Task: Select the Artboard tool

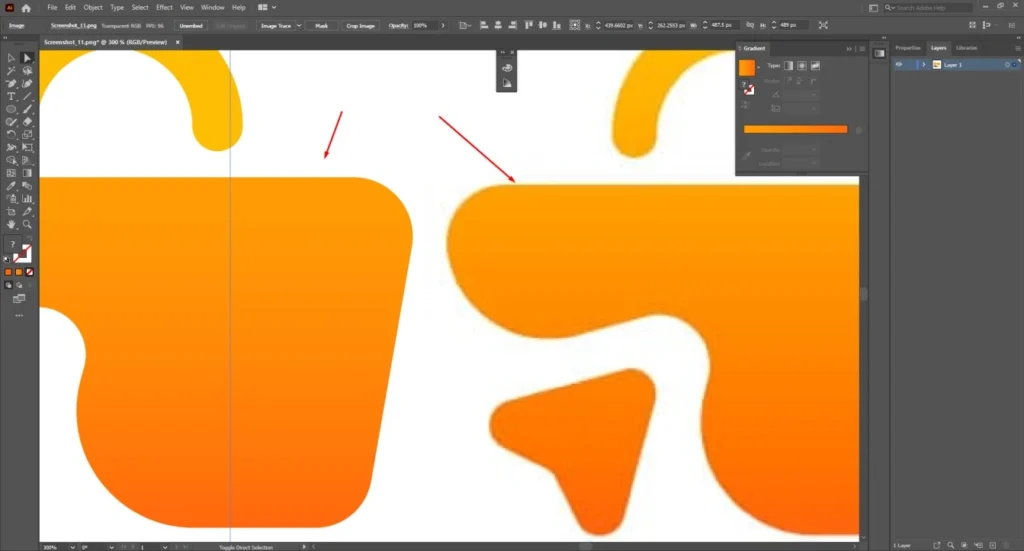Action: point(11,212)
